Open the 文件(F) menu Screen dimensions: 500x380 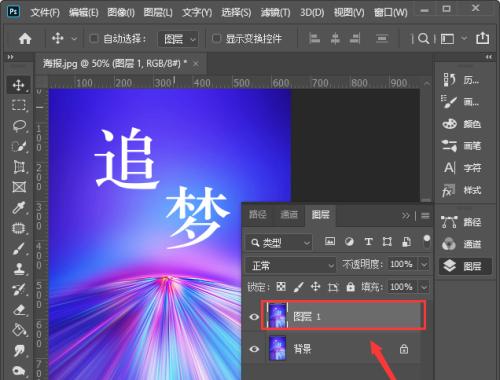pos(45,13)
